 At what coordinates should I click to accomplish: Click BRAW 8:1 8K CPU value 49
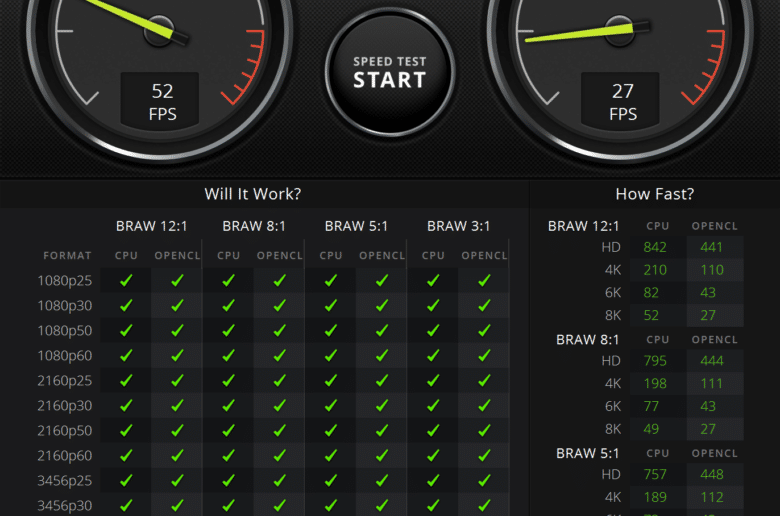[651, 429]
